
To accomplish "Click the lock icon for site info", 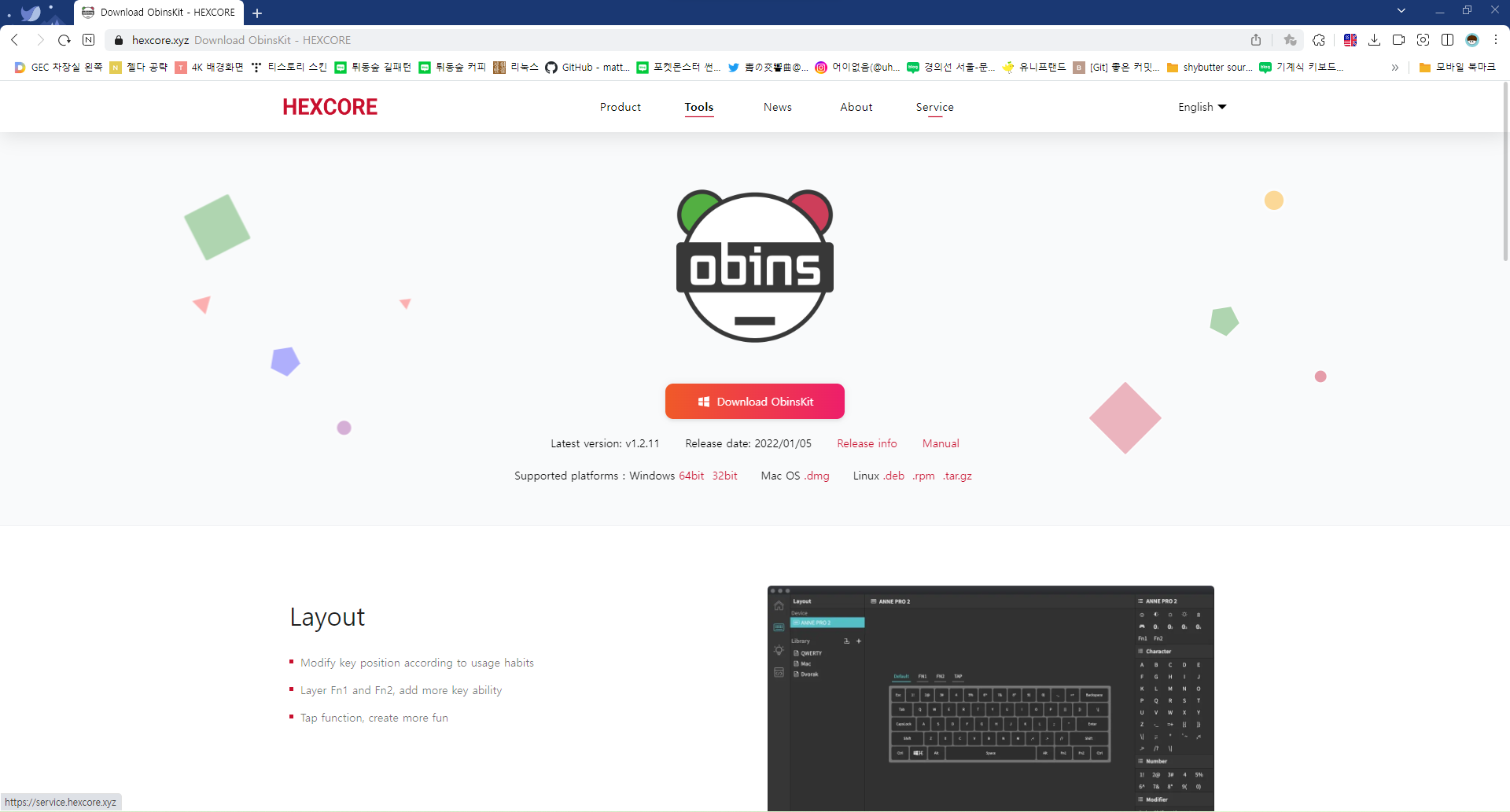I will click(x=119, y=40).
